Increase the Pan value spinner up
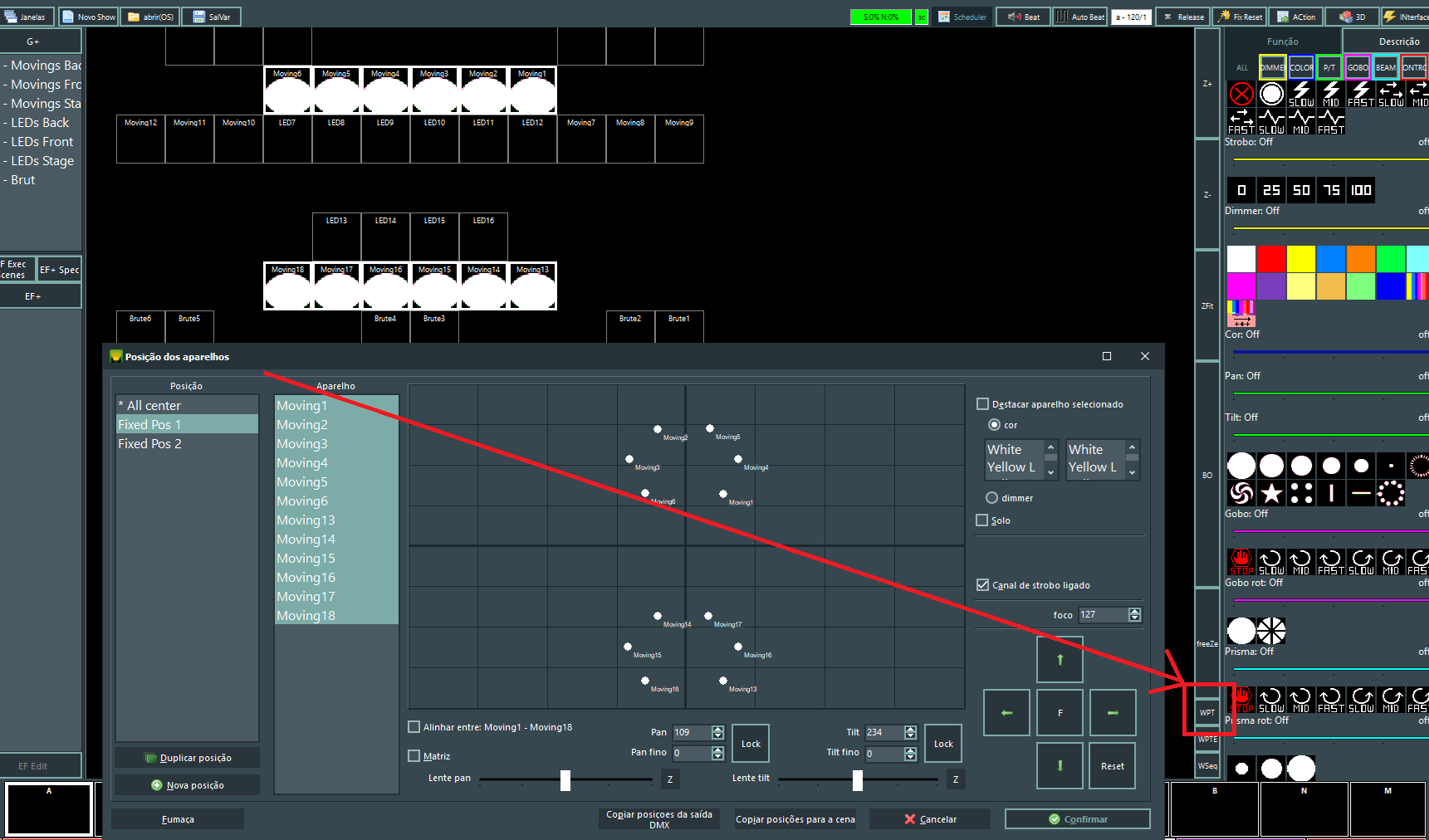 718,729
